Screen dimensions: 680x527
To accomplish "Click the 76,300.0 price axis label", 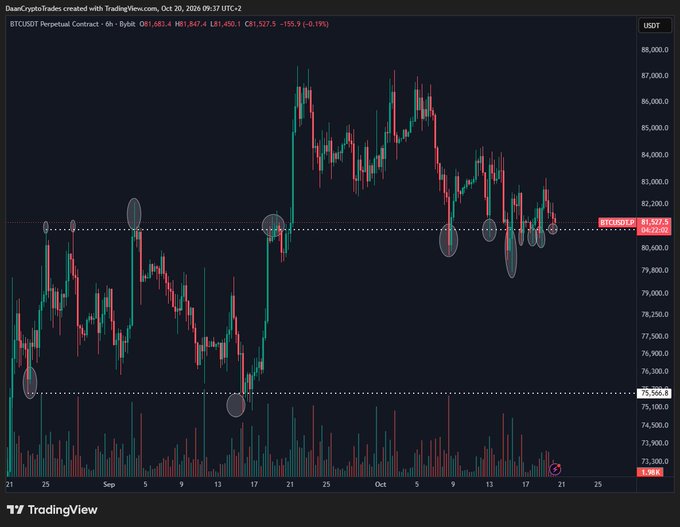I will (x=655, y=371).
